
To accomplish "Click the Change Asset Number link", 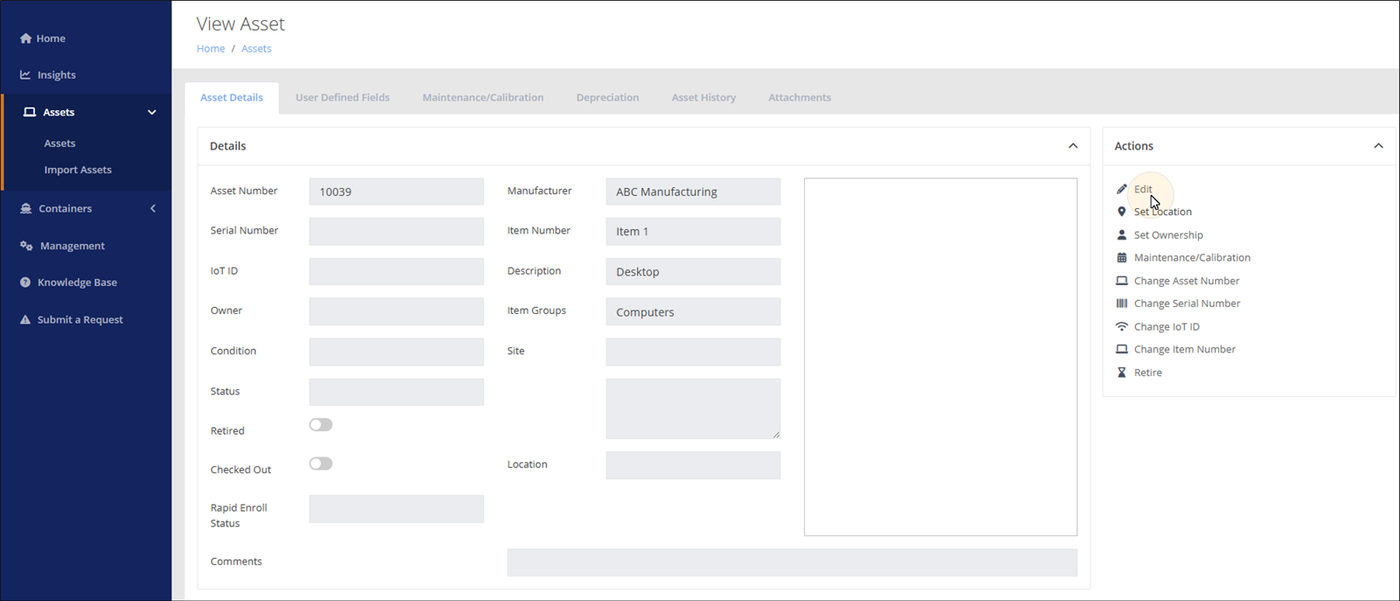I will [1187, 281].
